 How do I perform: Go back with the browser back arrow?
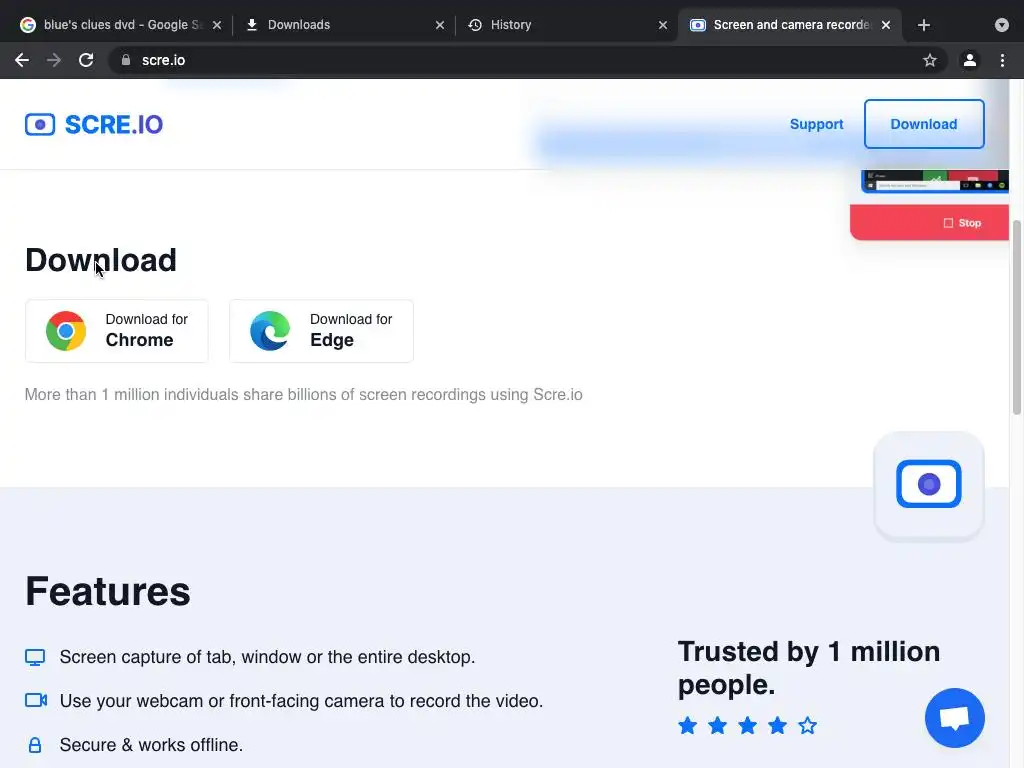click(22, 60)
